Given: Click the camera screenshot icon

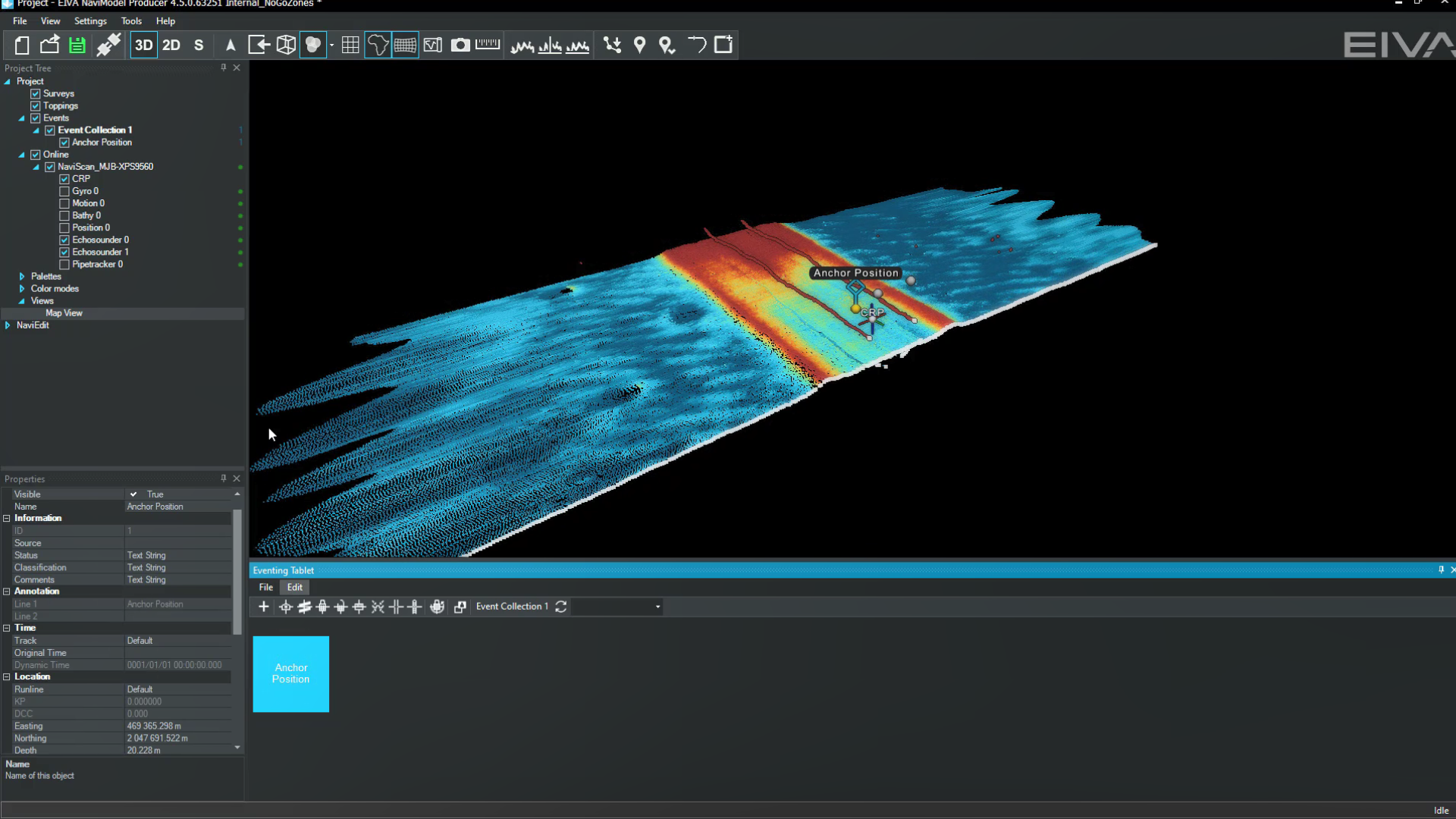Looking at the screenshot, I should [460, 45].
